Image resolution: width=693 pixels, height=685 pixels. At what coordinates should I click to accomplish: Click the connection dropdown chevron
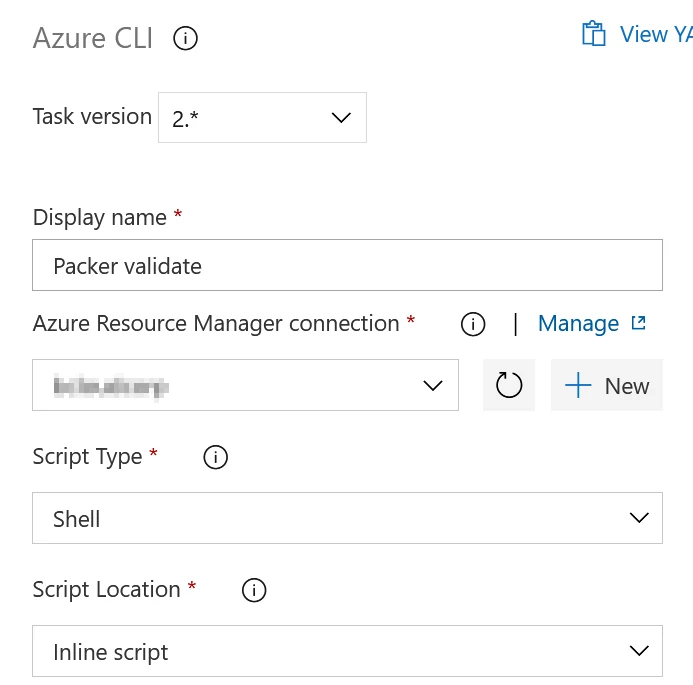pos(432,385)
